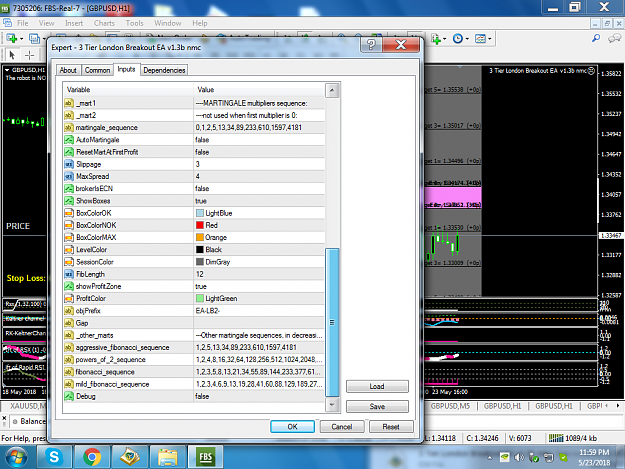Click the LightGreen ProfitColor swatch

(200, 298)
